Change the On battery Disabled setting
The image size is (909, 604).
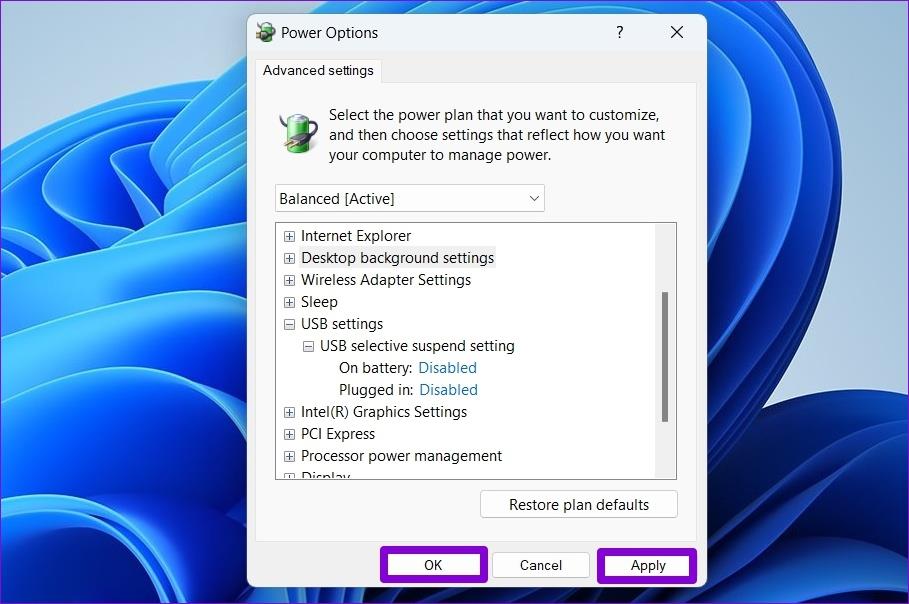tap(447, 368)
